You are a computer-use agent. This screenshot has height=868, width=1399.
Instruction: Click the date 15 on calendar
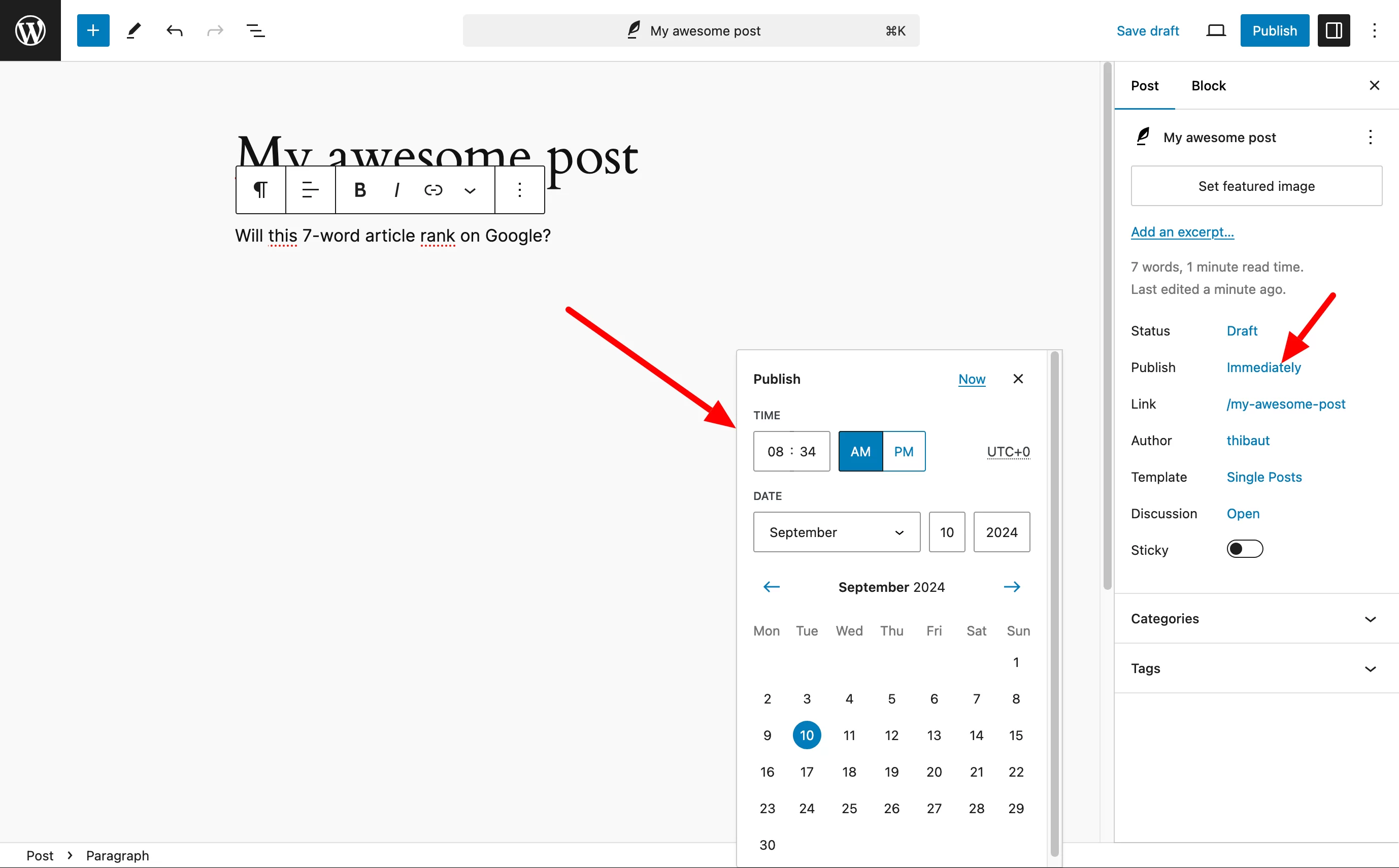coord(1017,735)
